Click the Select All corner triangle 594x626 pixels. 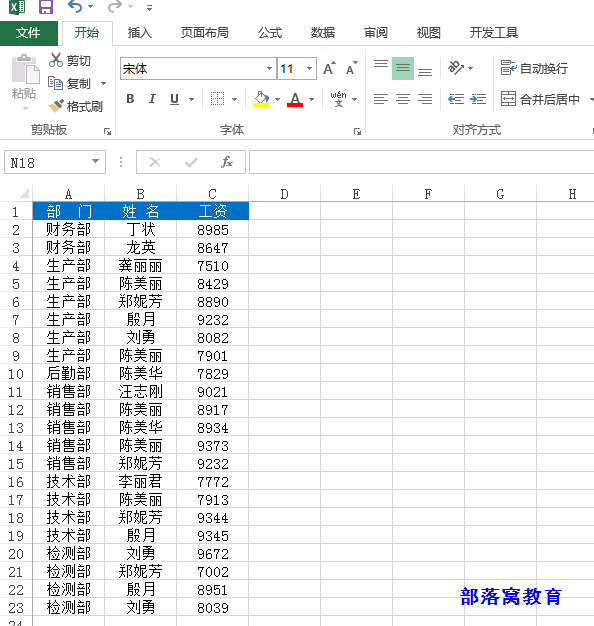(x=24, y=194)
